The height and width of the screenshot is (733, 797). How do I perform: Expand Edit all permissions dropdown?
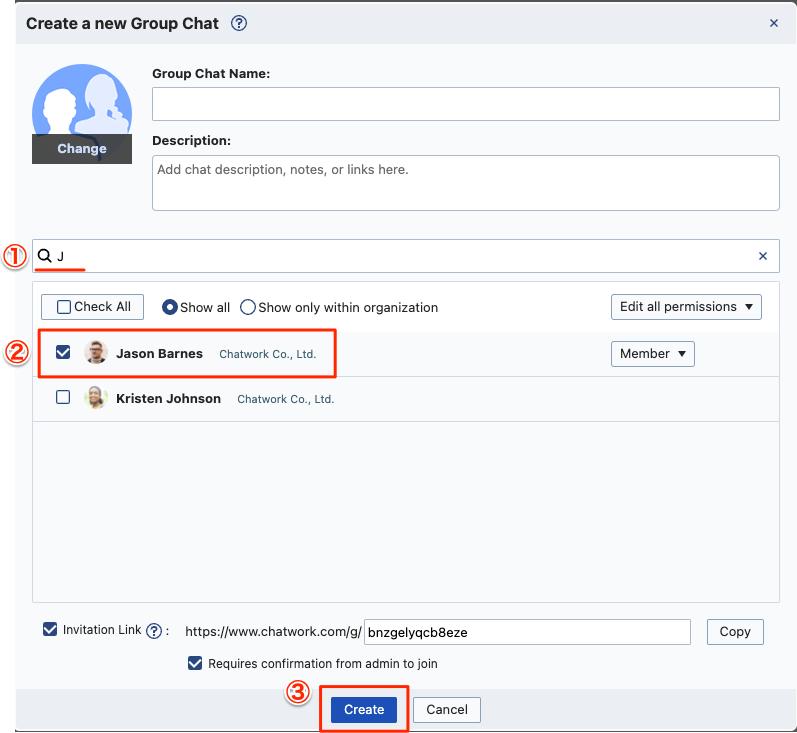tap(686, 307)
